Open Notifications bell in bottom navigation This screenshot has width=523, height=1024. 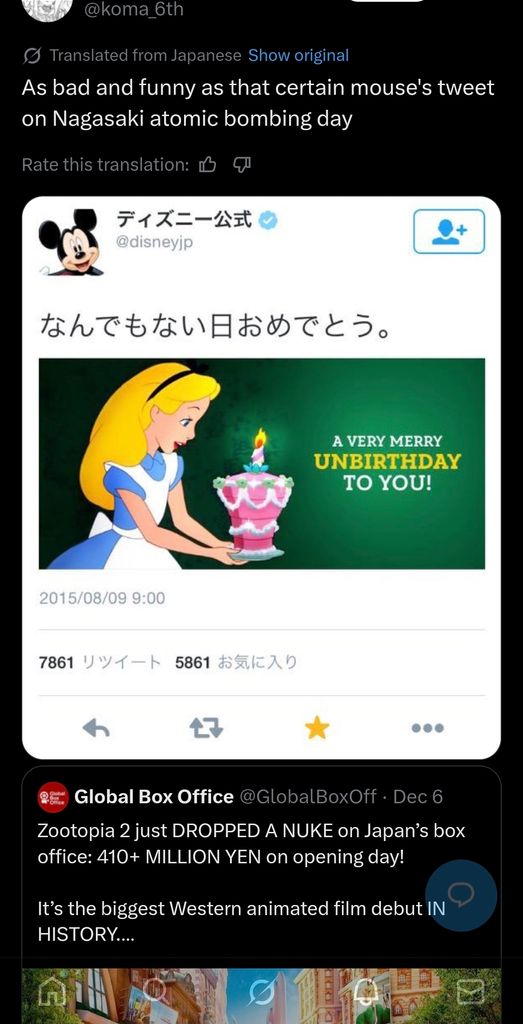[366, 994]
